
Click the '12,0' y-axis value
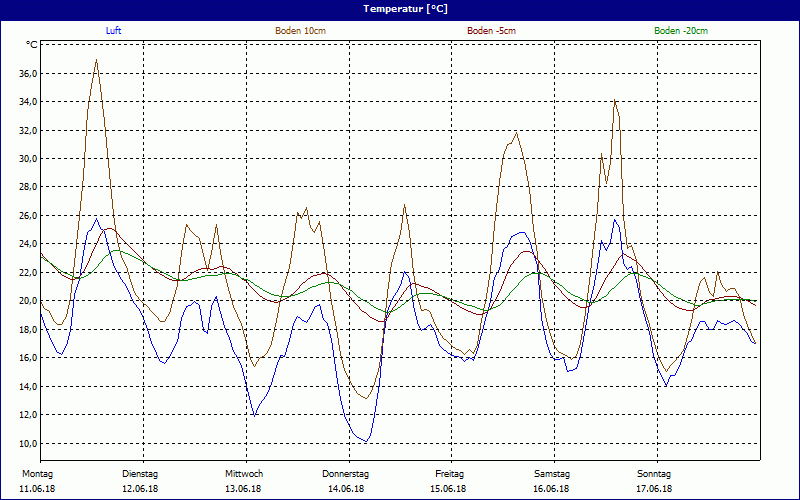click(28, 414)
